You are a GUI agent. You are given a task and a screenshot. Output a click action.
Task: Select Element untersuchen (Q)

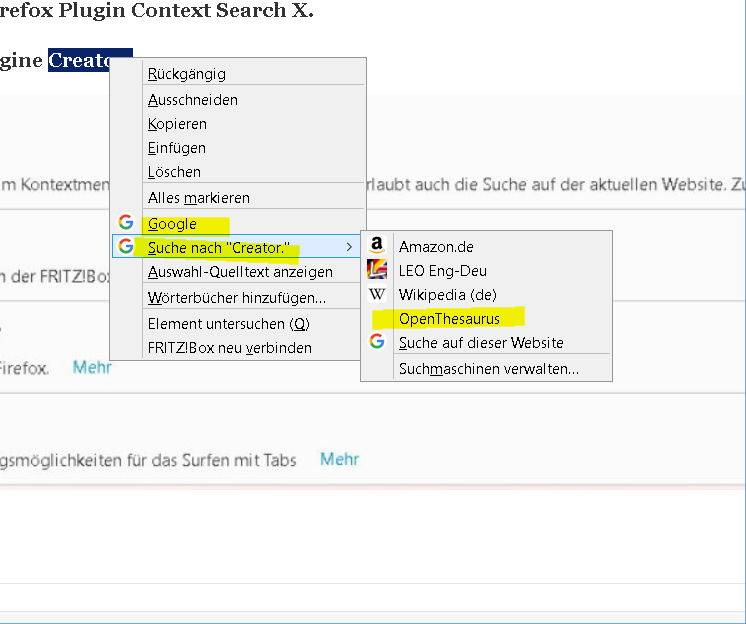pyautogui.click(x=236, y=324)
